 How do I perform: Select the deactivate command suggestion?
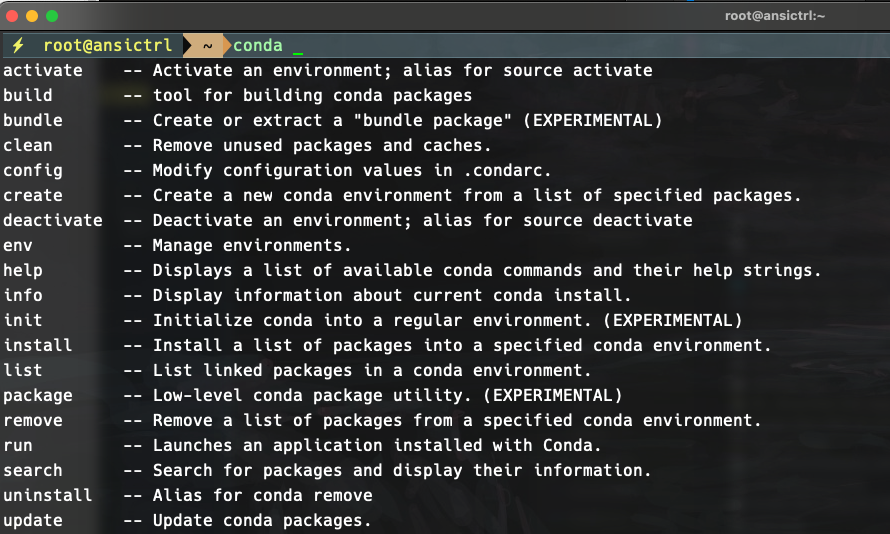(53, 220)
